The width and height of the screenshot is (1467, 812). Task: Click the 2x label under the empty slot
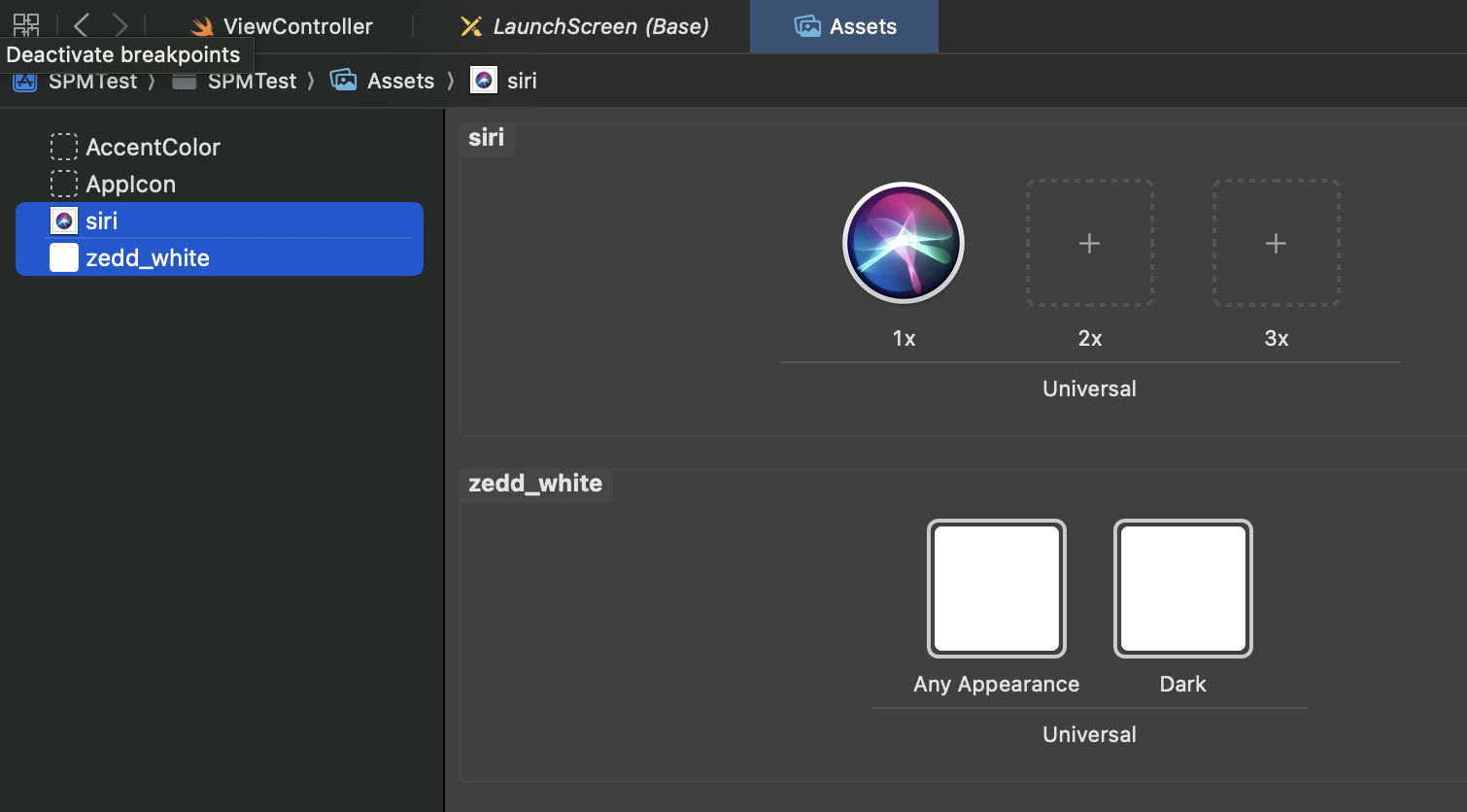[1090, 338]
